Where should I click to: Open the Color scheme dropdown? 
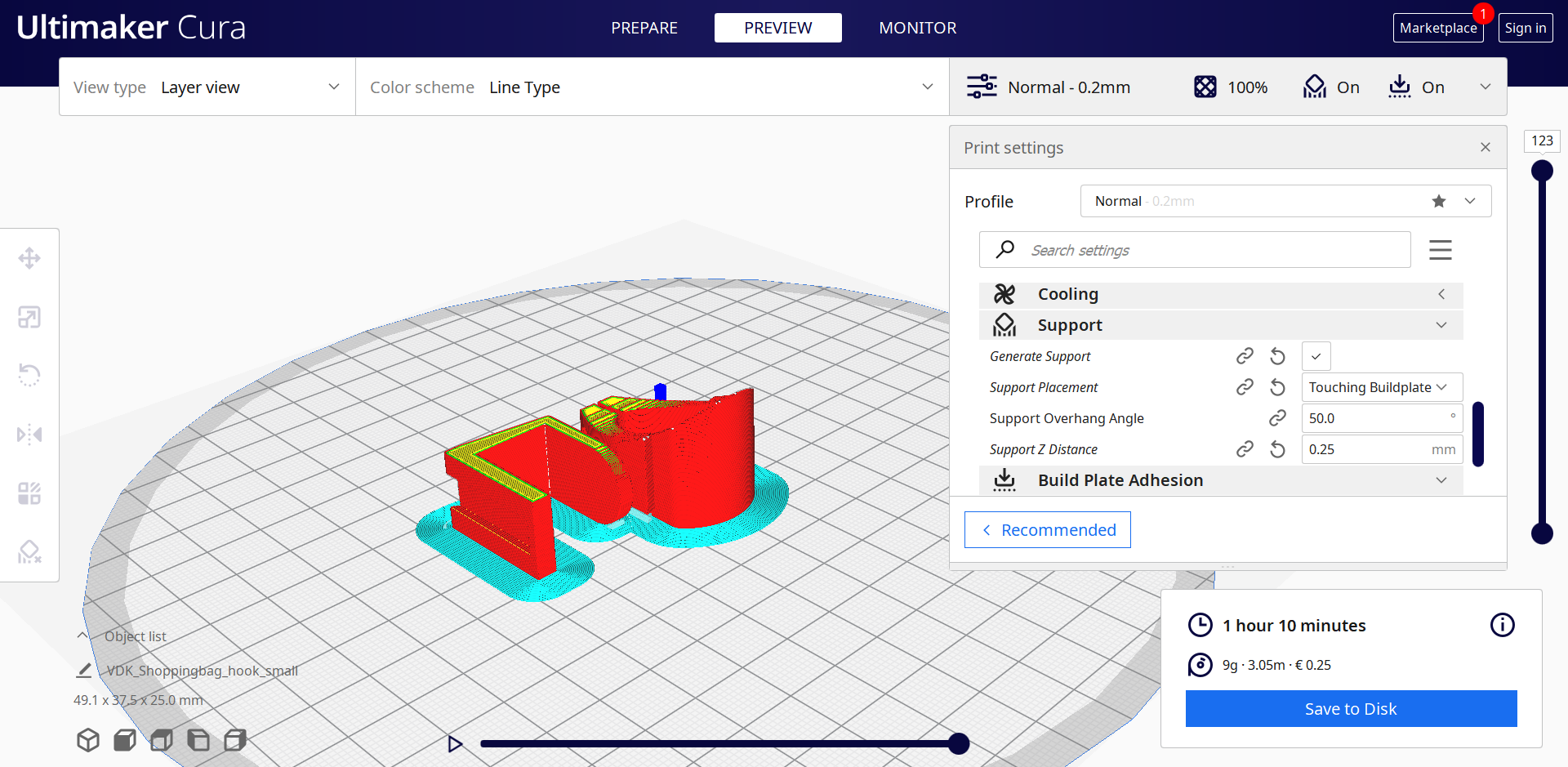pos(653,87)
